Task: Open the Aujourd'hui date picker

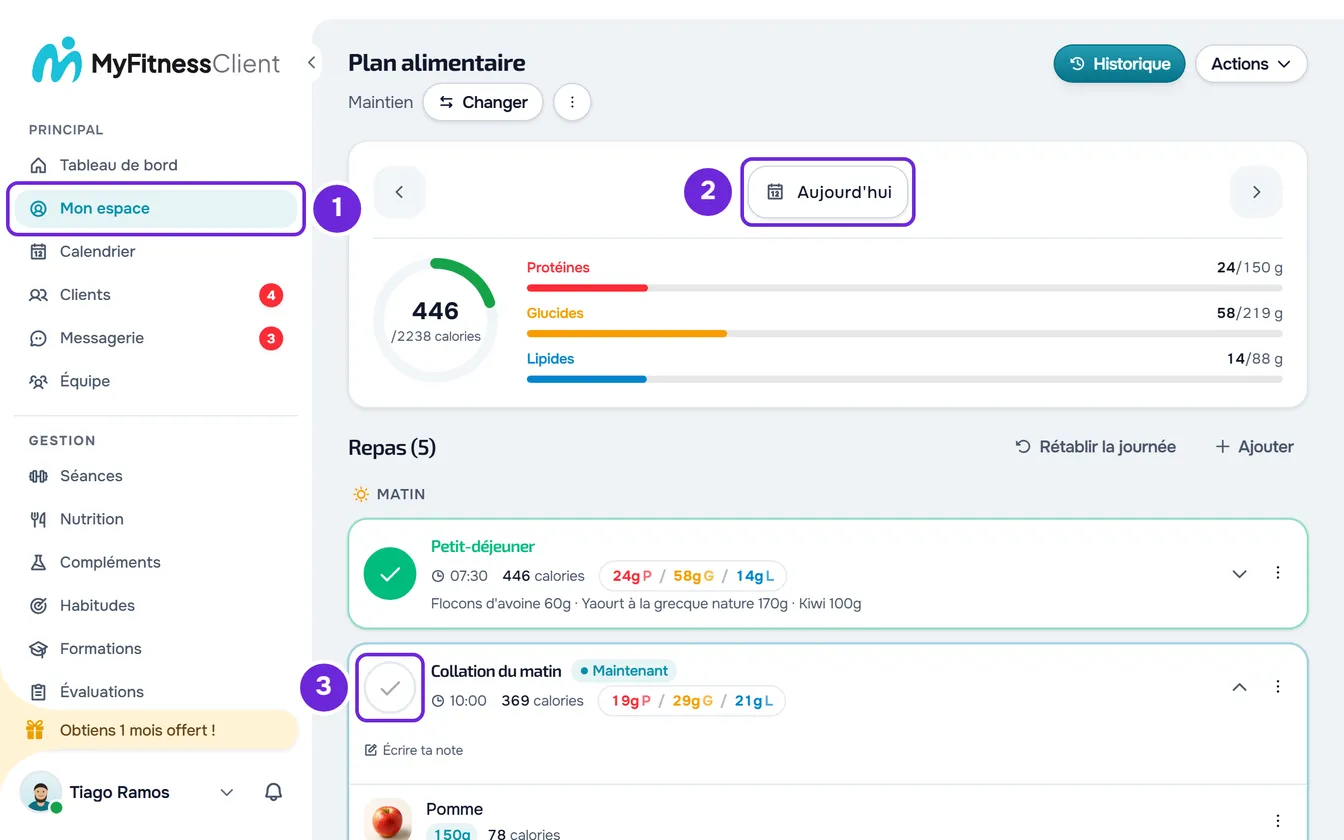Action: [828, 192]
